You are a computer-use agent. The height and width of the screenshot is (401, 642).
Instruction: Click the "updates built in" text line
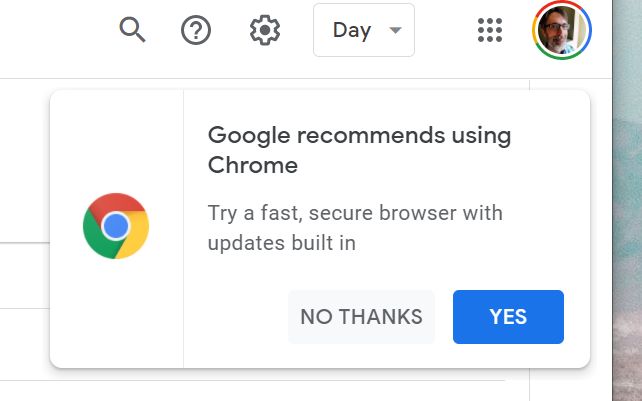(282, 242)
